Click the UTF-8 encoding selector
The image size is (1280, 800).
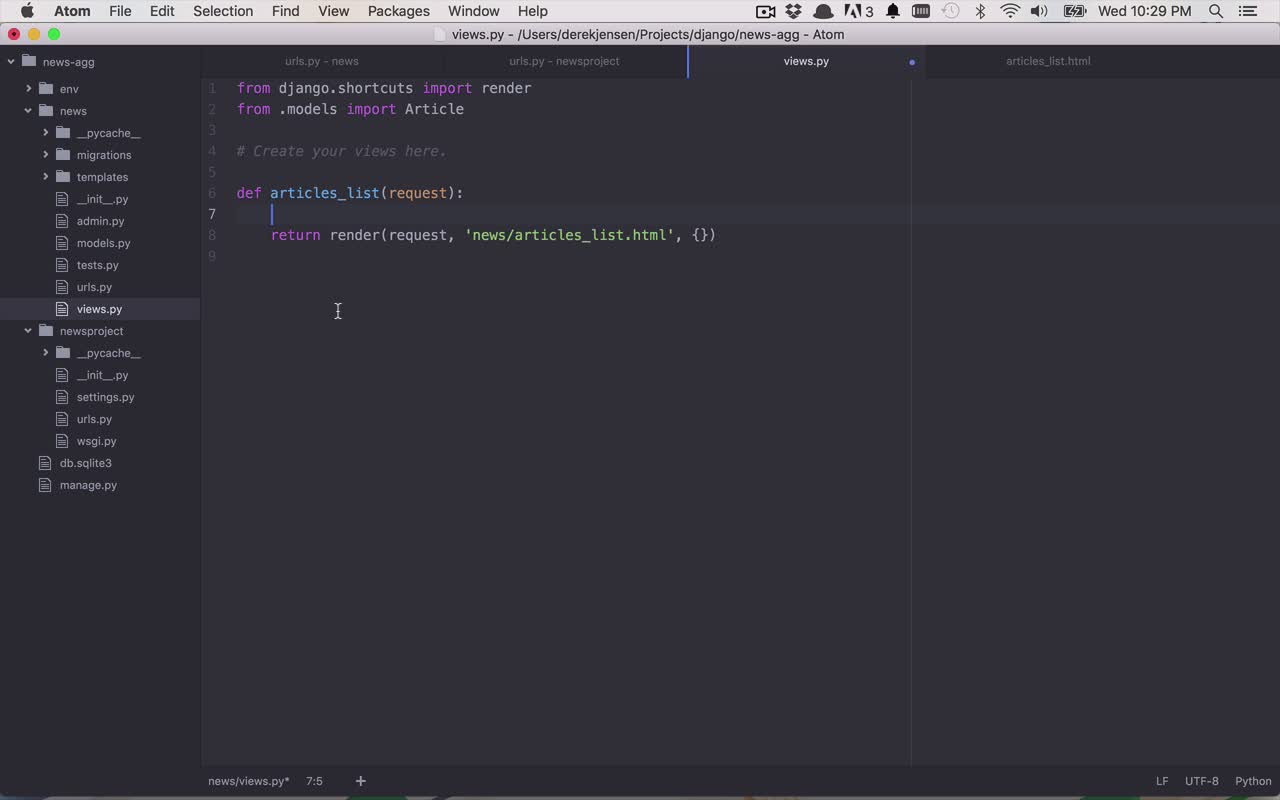[1202, 781]
